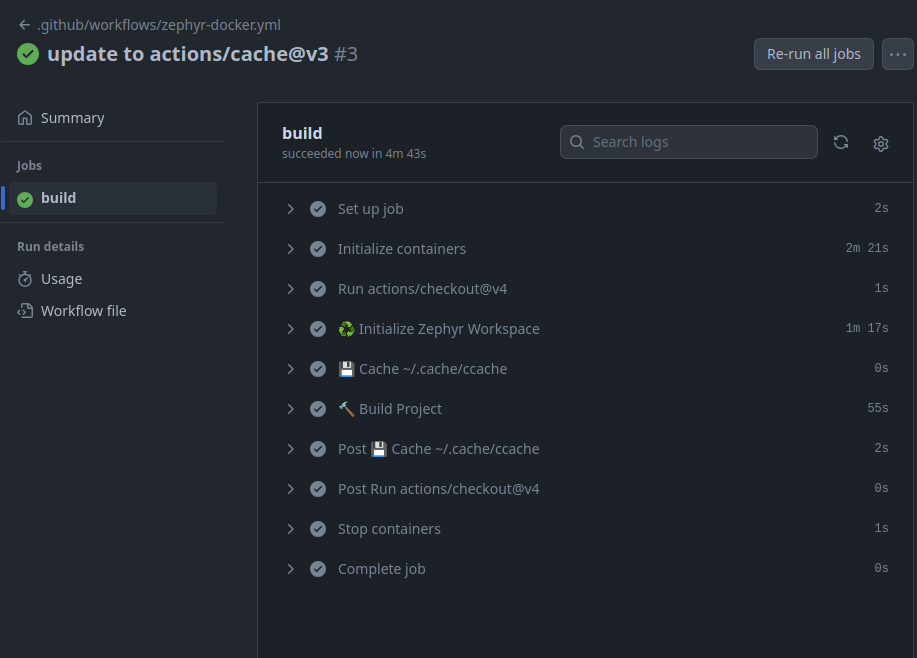
Task: Open the Complete job step row
Action: (381, 569)
